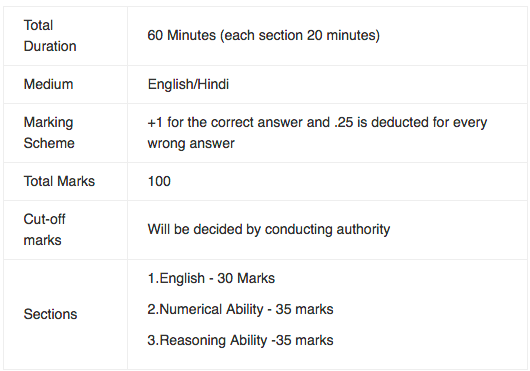Screen dimensions: 530x371
Task: Select the 'Total Marks' label
Action: click(59, 181)
